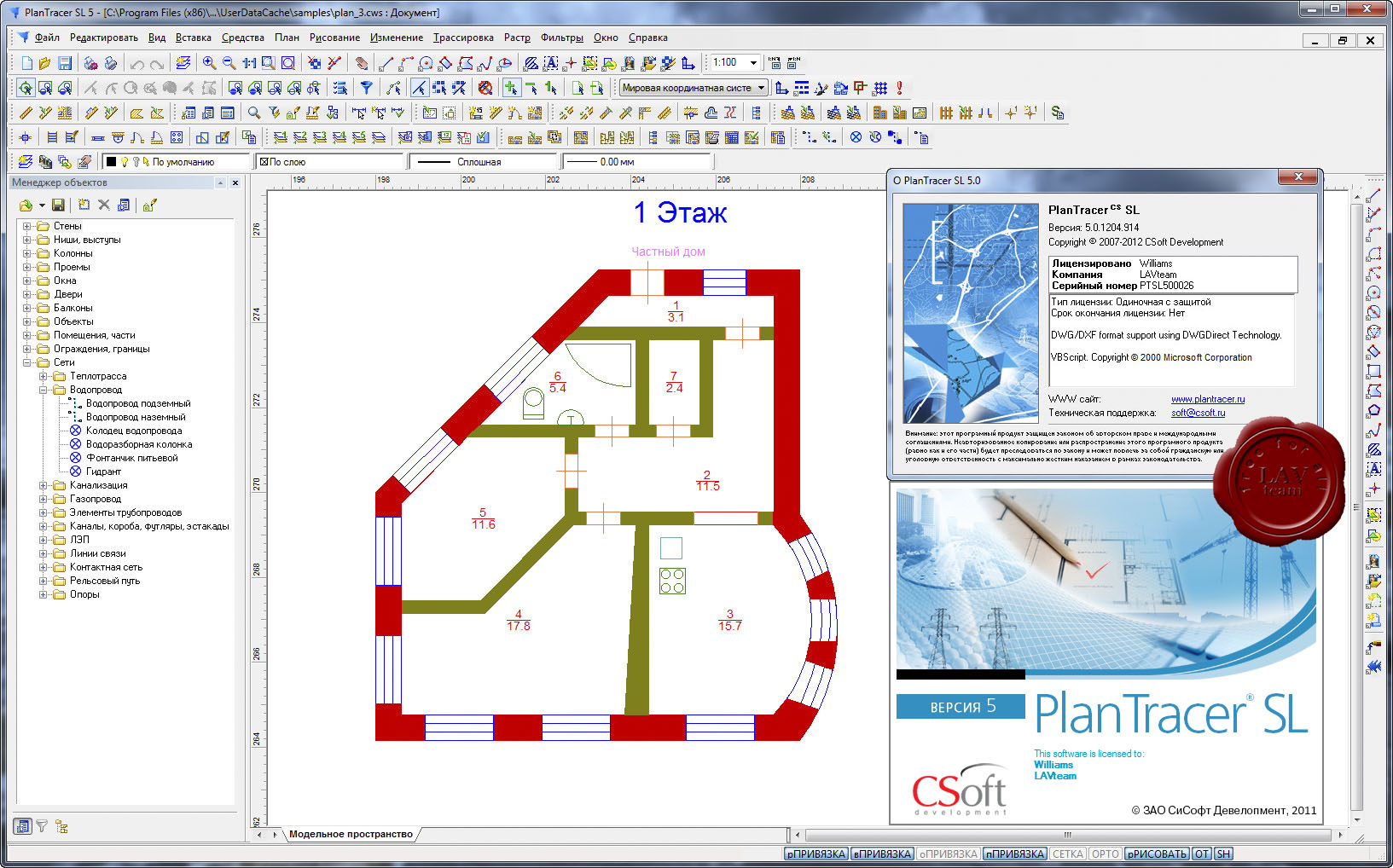This screenshot has width=1393, height=868.
Task: Click the delete X icon in Object Manager
Action: pyautogui.click(x=104, y=205)
